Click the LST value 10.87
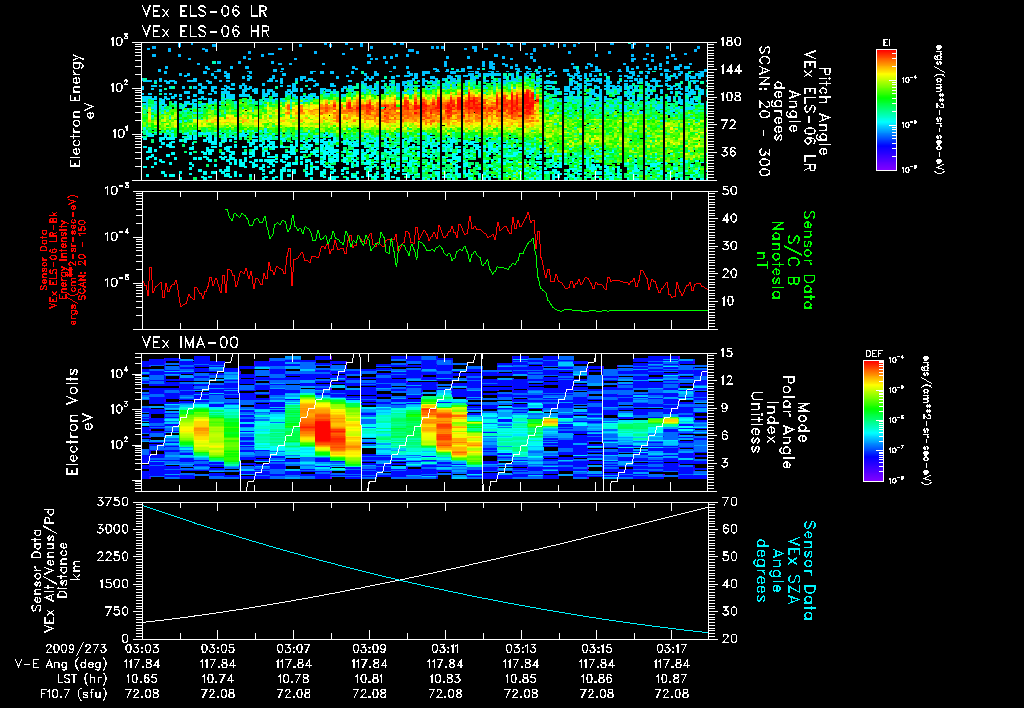The width and height of the screenshot is (1024, 708). [672, 679]
